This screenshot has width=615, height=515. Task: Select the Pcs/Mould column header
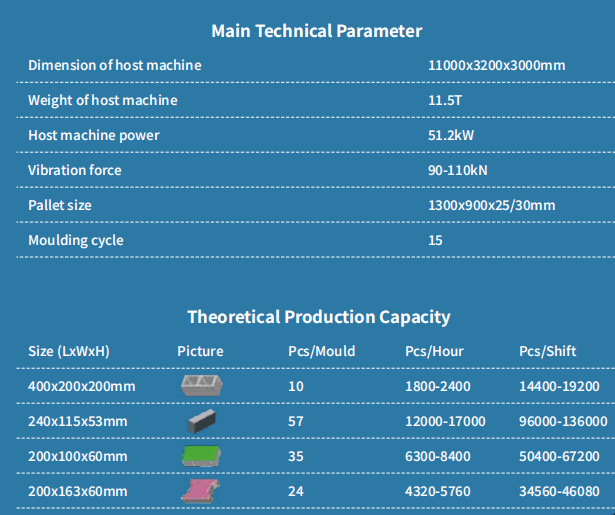(x=321, y=351)
